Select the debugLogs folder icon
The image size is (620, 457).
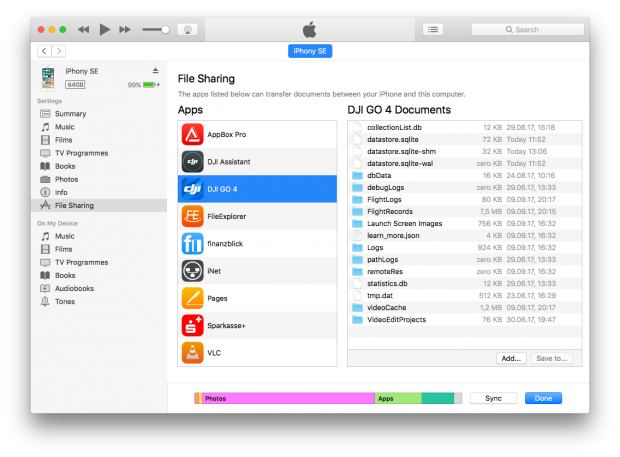click(357, 187)
